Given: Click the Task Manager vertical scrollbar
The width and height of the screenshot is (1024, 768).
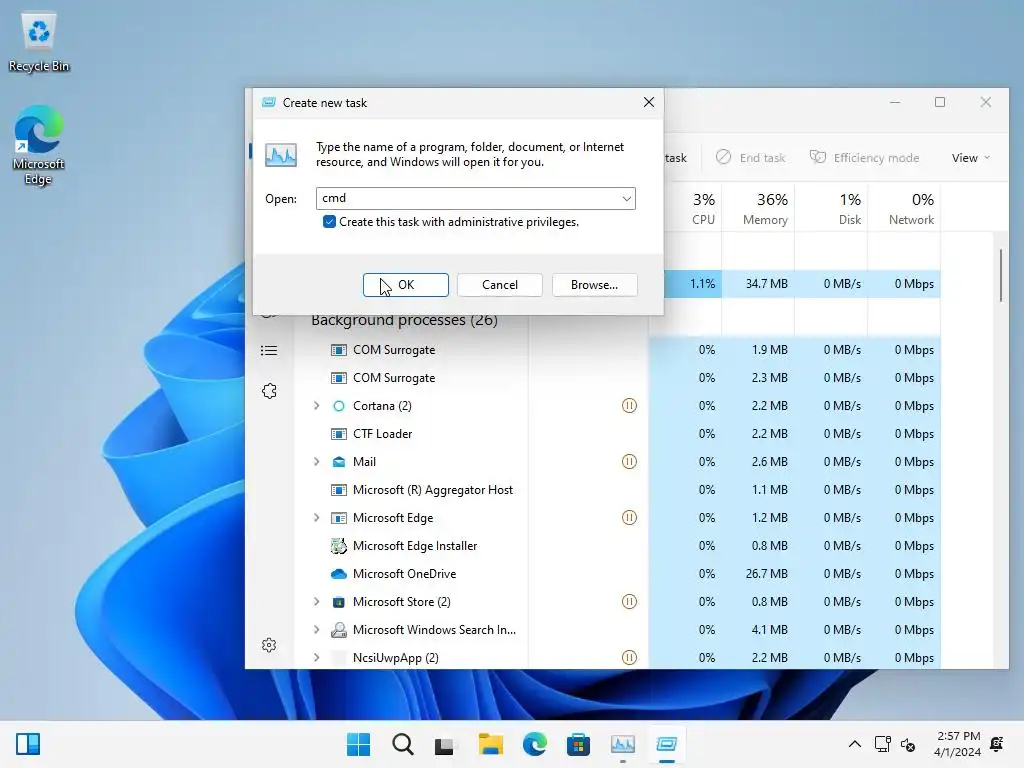Looking at the screenshot, I should [x=1000, y=275].
